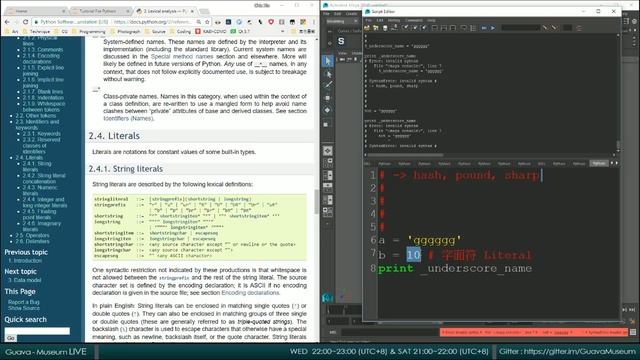Click the left tab scroll arrow in Script Editor
Image resolution: width=640 pixels, height=360 pixels.
(x=612, y=163)
